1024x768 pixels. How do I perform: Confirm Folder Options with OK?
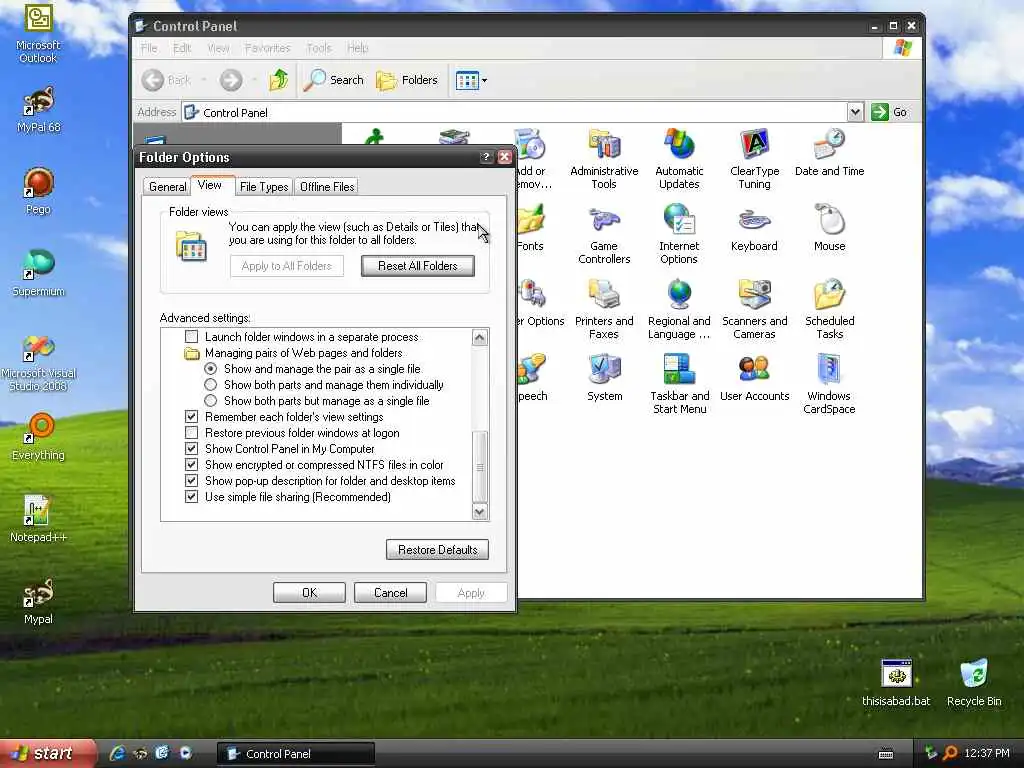[x=309, y=593]
